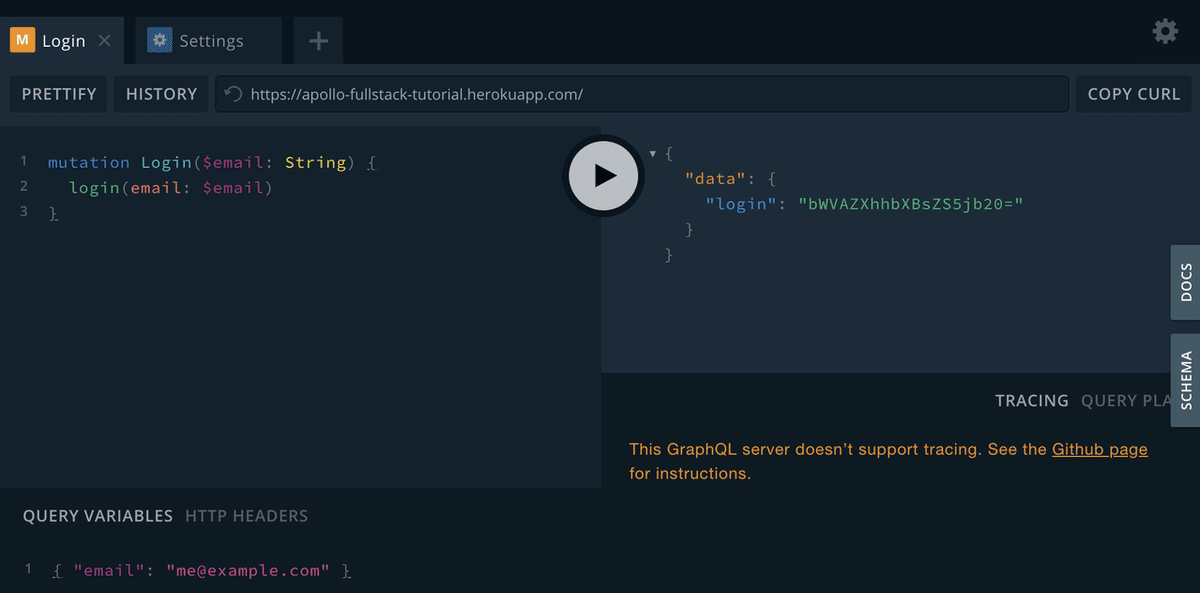This screenshot has width=1200, height=593.
Task: Switch to the Settings tab
Action: (211, 41)
